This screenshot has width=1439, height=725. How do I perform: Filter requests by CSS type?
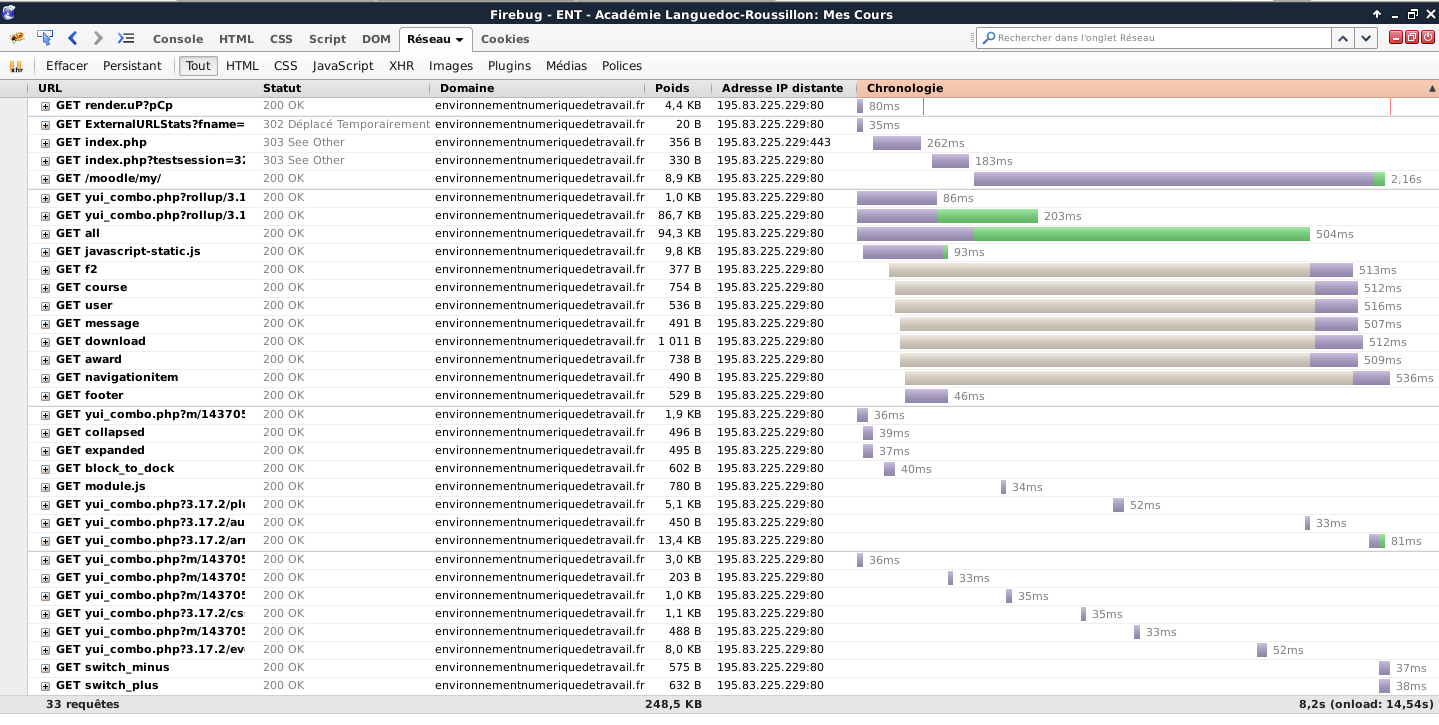point(286,66)
